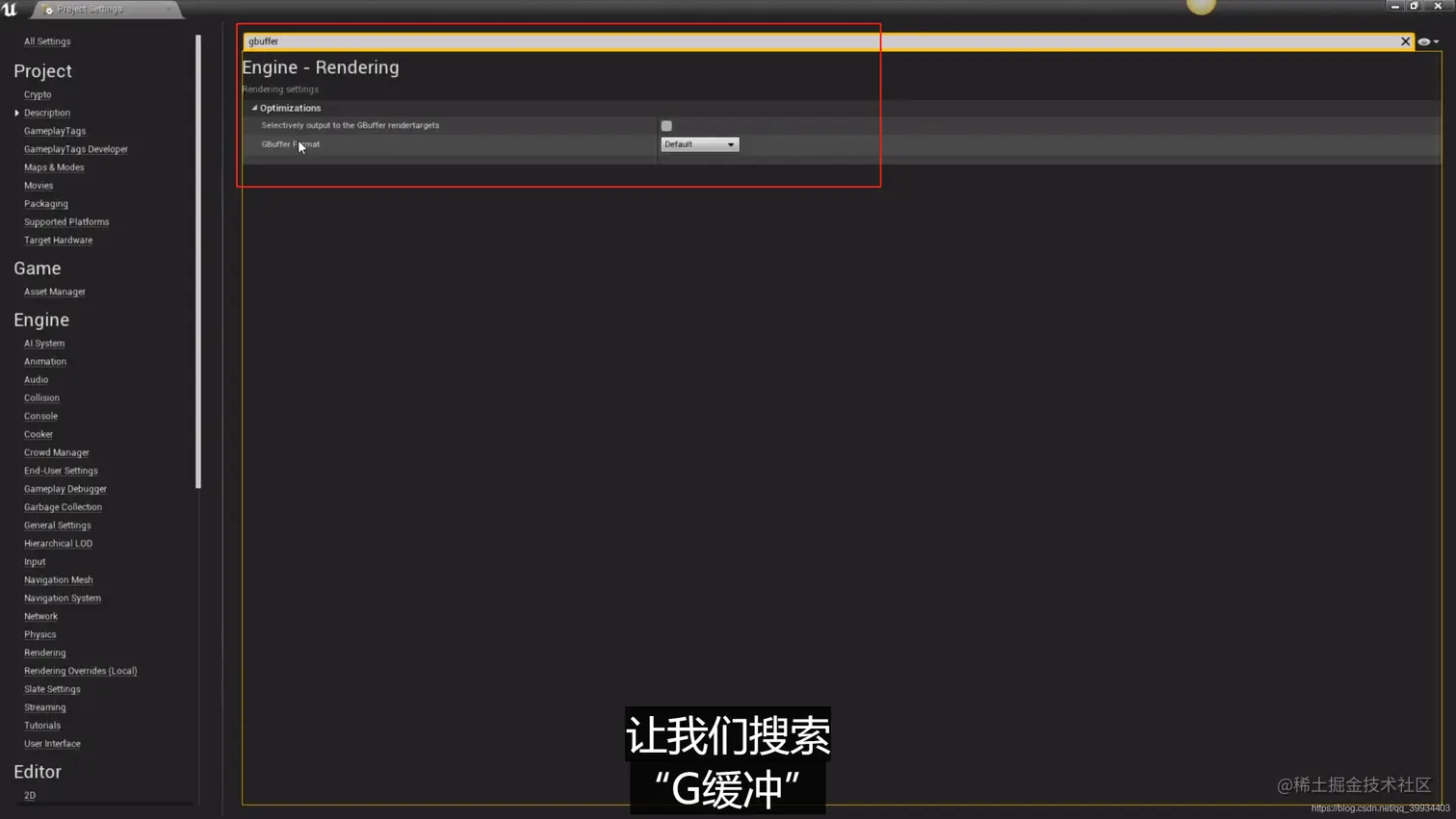The image size is (1456, 819).
Task: Open Hierarchical LOD settings
Action: tap(58, 545)
